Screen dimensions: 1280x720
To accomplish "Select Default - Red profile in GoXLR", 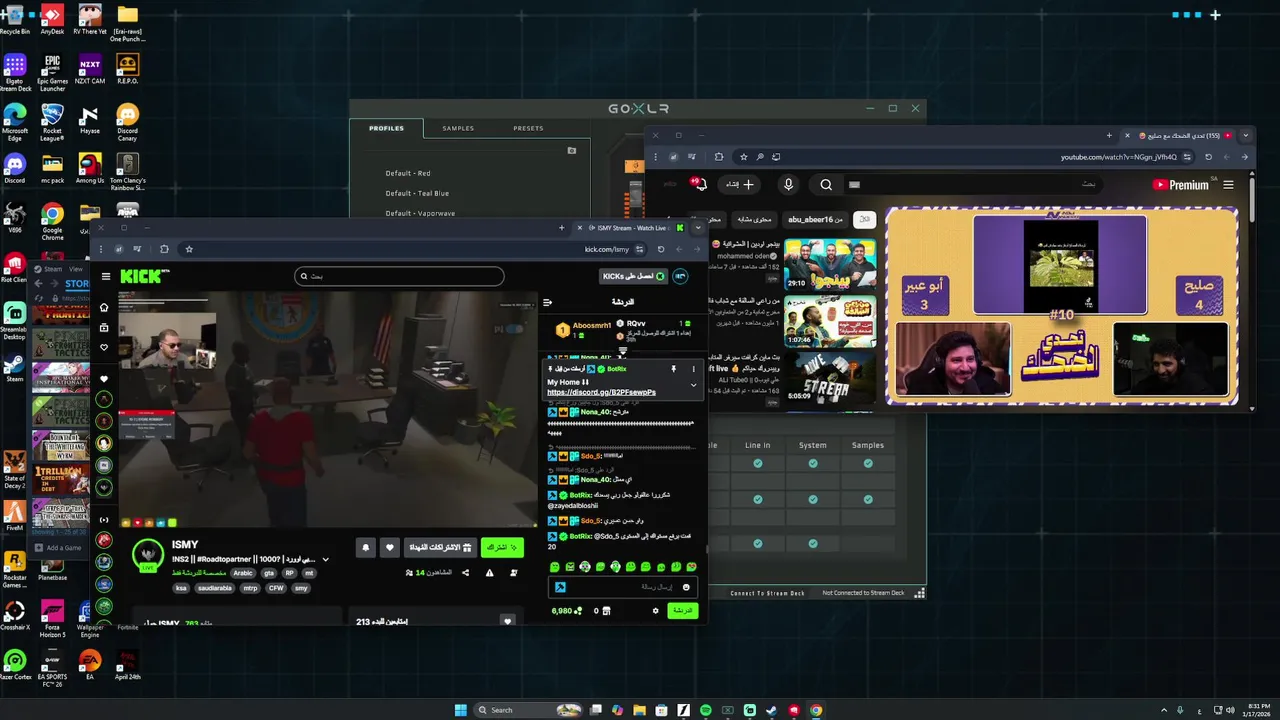I will coord(408,173).
